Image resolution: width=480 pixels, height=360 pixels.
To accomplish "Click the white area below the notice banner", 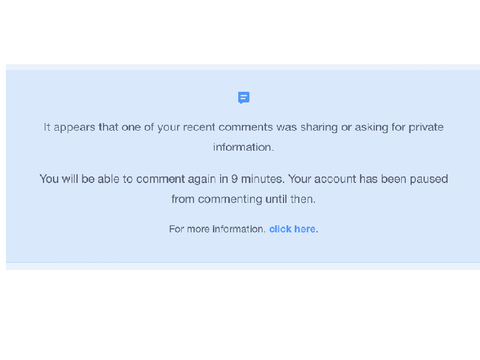I will [240, 315].
